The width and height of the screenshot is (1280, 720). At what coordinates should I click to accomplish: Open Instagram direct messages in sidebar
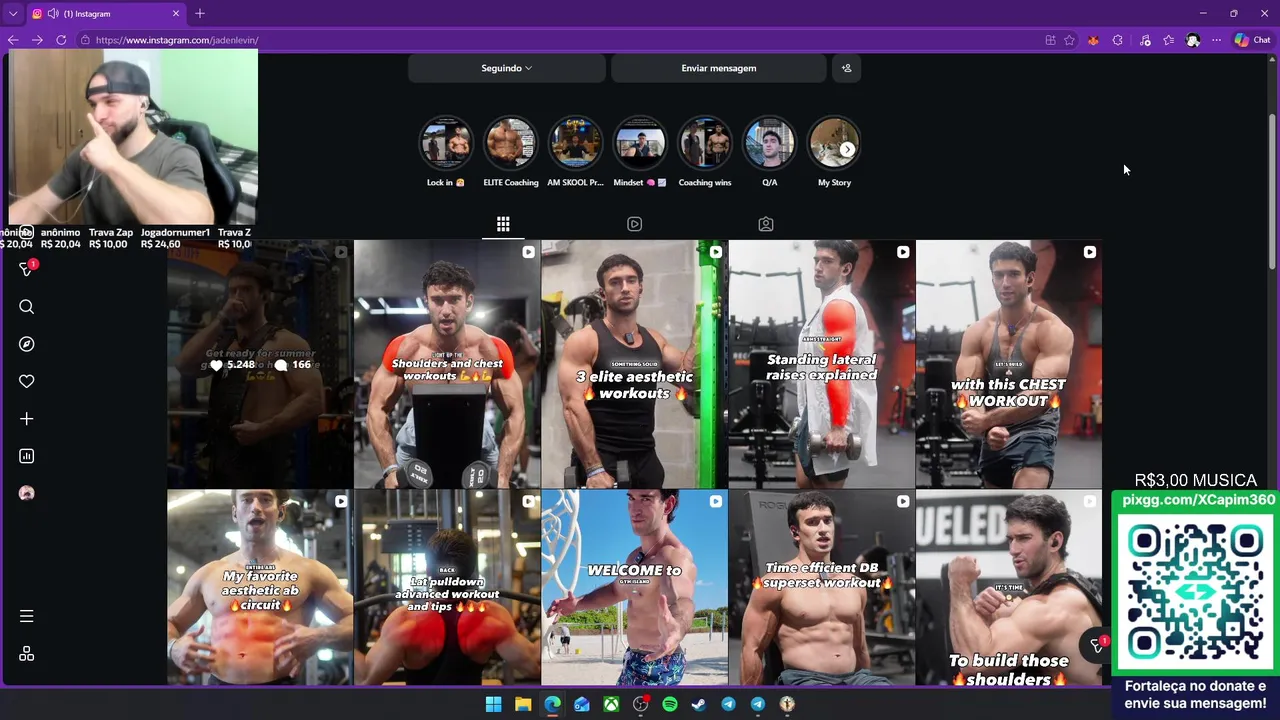click(x=27, y=269)
